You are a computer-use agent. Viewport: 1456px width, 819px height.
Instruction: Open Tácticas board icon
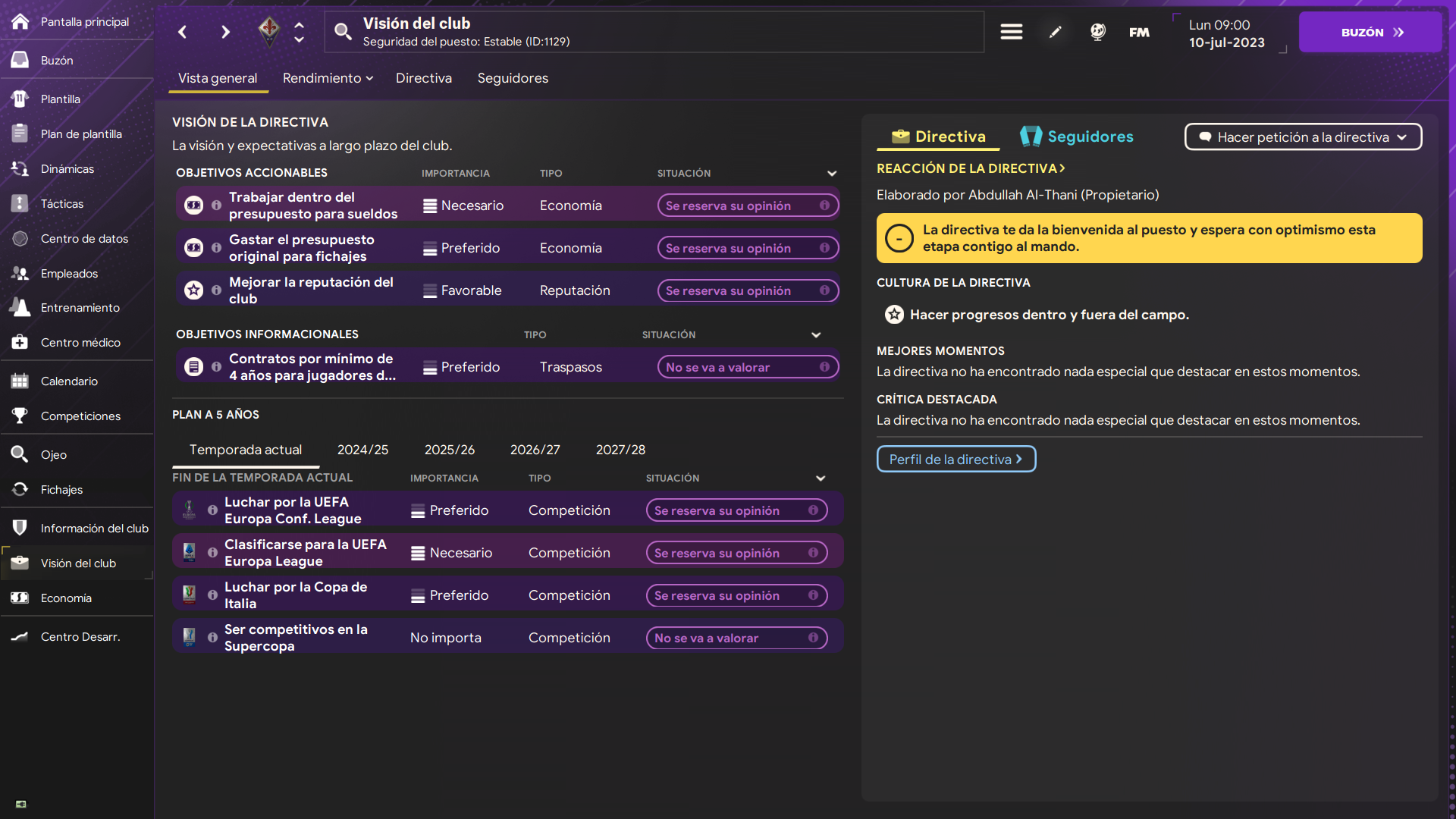click(x=20, y=203)
